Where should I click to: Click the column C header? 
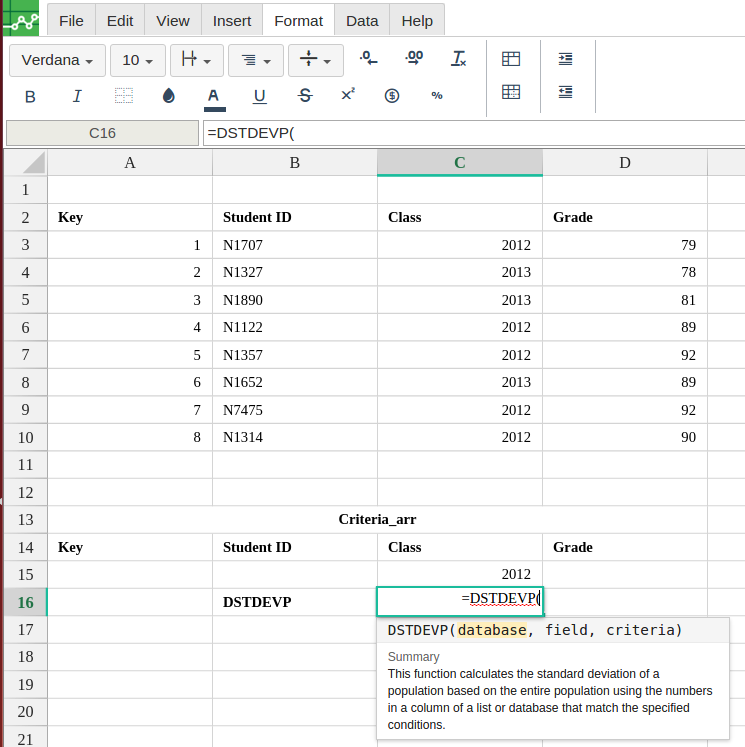coord(459,163)
